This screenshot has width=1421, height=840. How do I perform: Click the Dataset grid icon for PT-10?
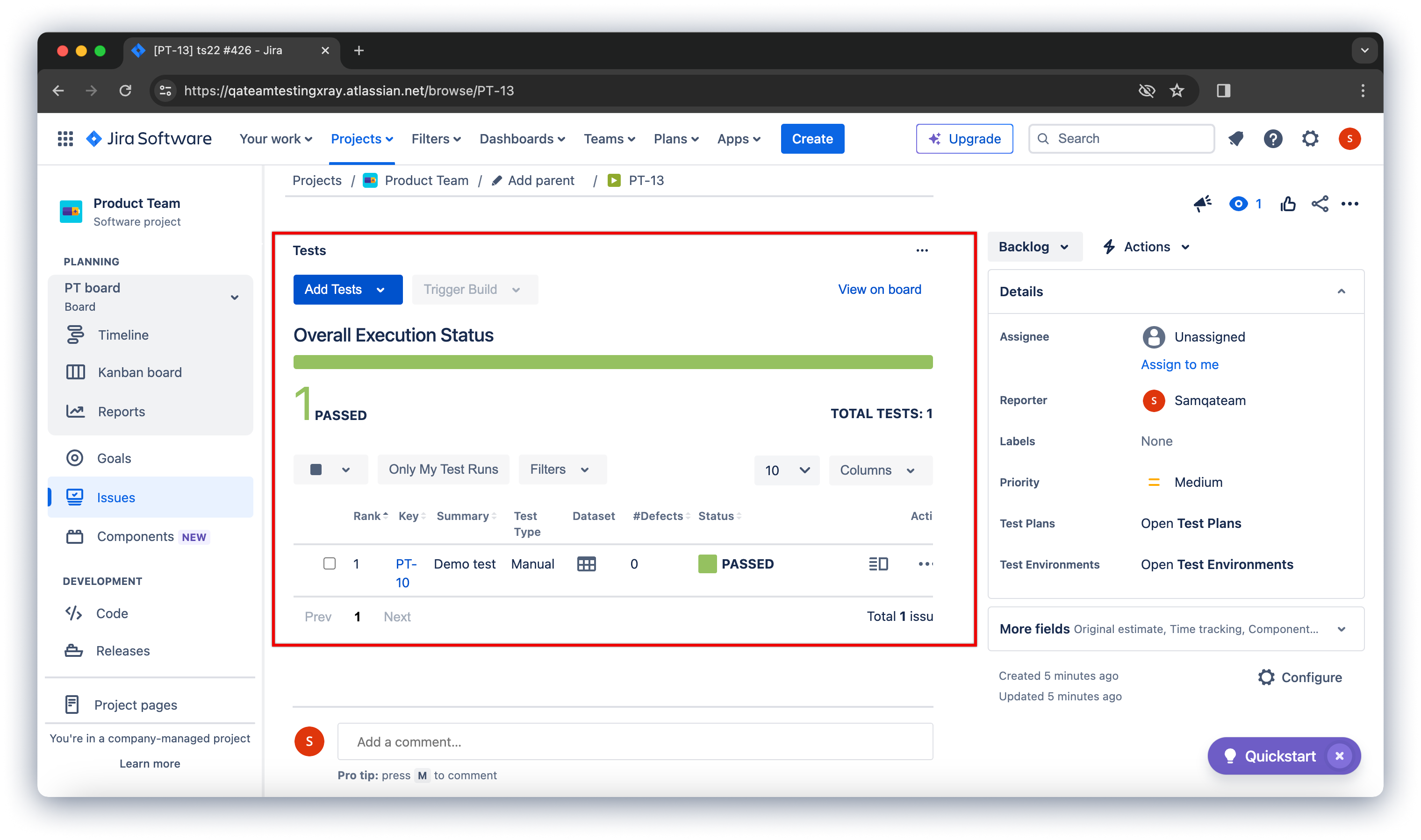click(x=586, y=564)
